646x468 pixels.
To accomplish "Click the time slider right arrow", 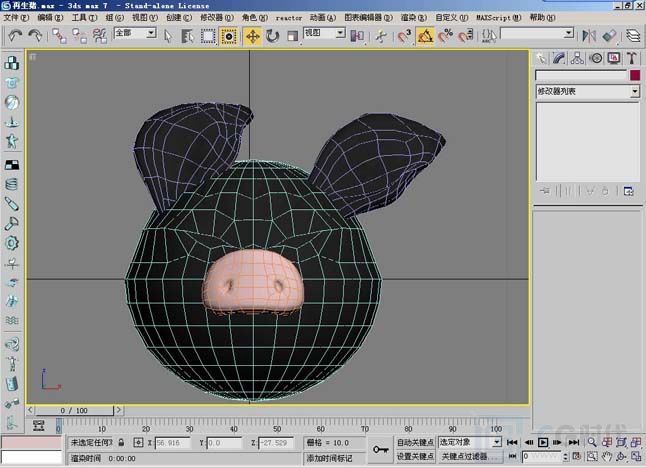I will click(x=119, y=410).
